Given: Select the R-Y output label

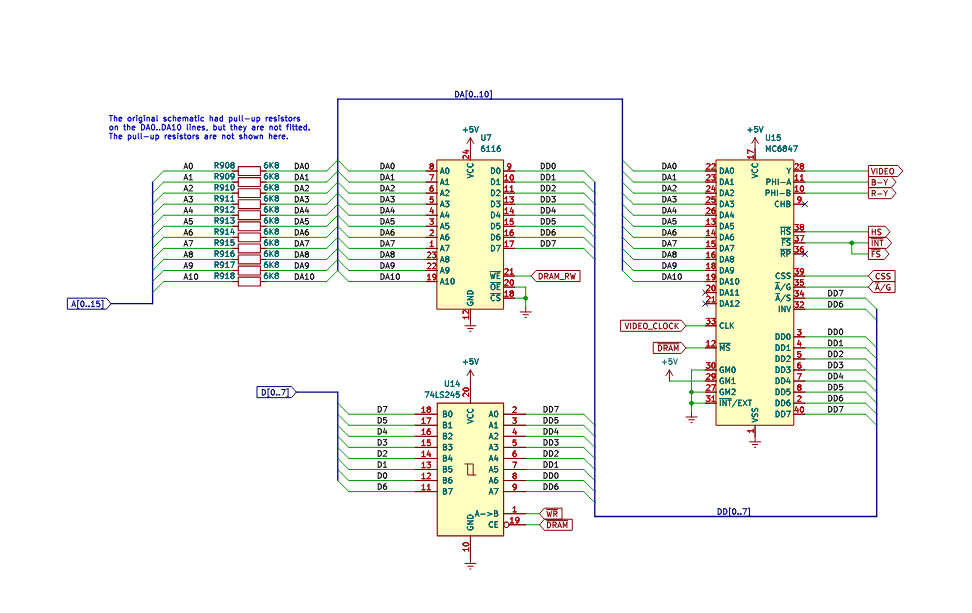Looking at the screenshot, I should [x=881, y=193].
